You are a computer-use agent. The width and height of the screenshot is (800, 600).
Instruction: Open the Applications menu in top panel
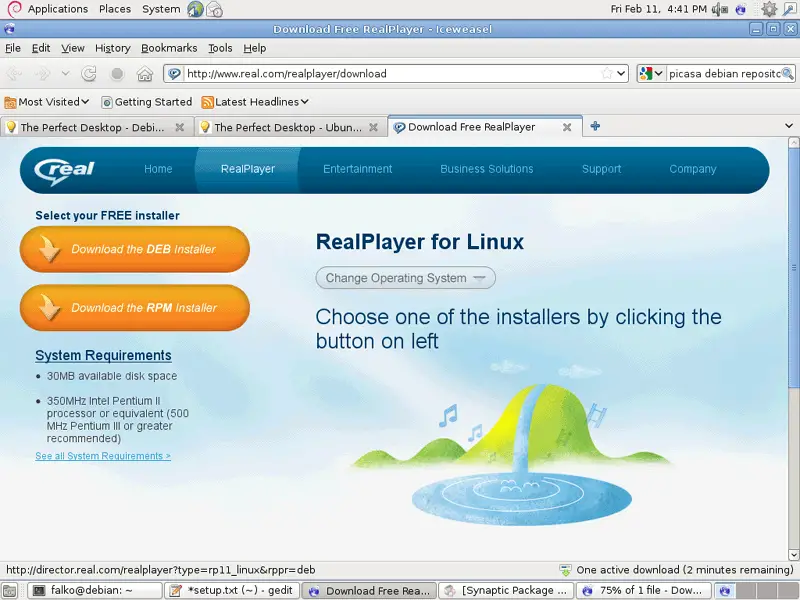tap(58, 9)
